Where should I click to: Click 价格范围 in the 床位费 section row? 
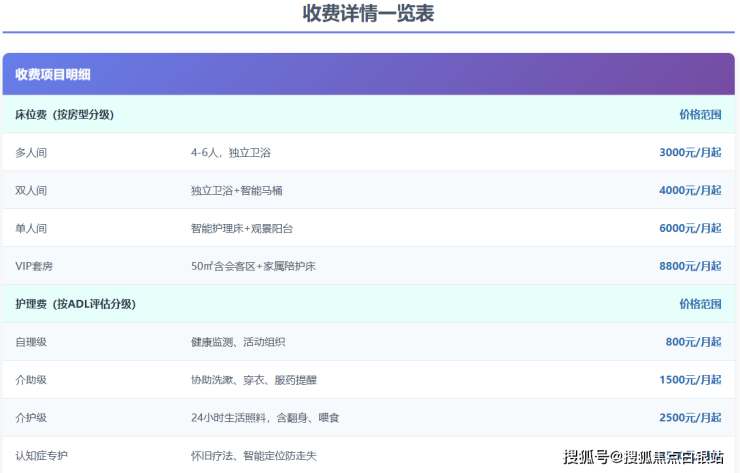700,114
